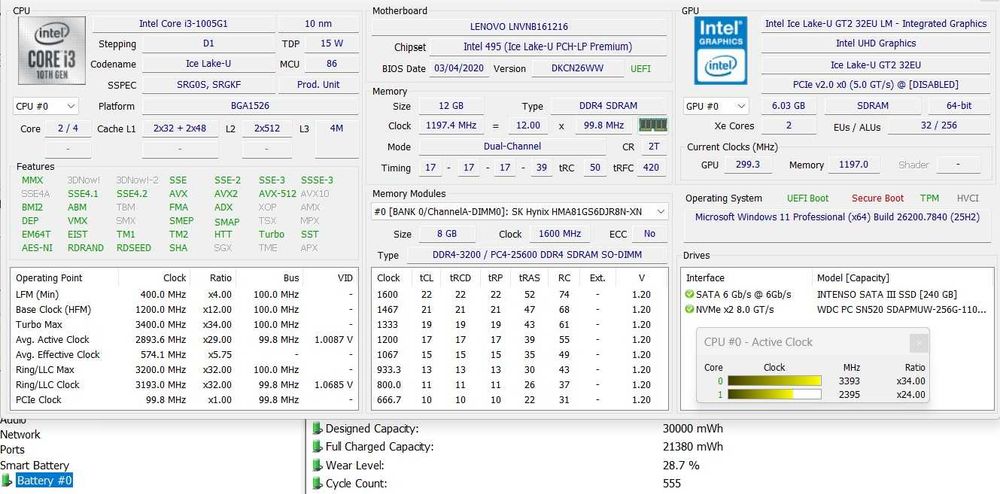Click the LENOVO LNVNB161216 motherboard field
This screenshot has width=1000, height=494.
pyautogui.click(x=518, y=27)
